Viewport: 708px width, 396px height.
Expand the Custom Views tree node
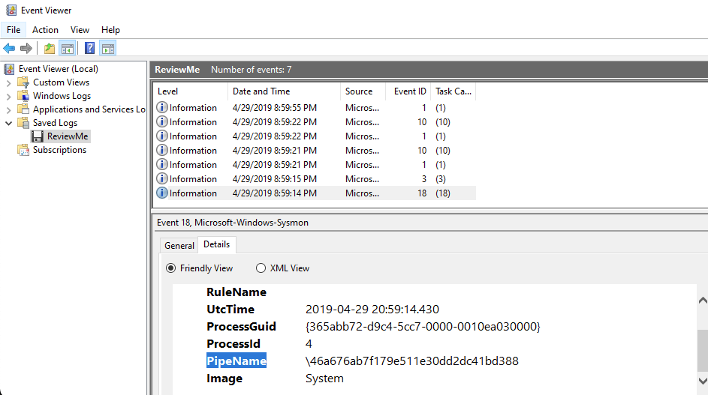[x=9, y=83]
